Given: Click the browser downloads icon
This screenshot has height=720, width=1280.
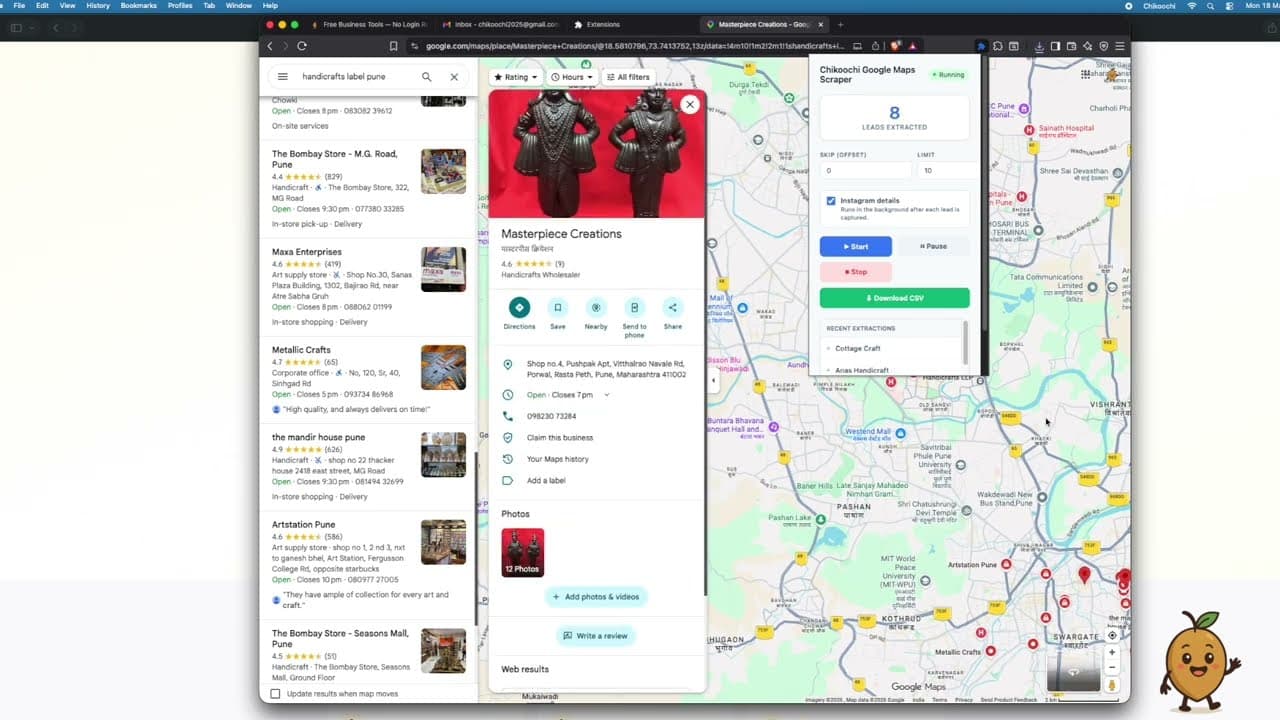Looking at the screenshot, I should tap(1040, 46).
